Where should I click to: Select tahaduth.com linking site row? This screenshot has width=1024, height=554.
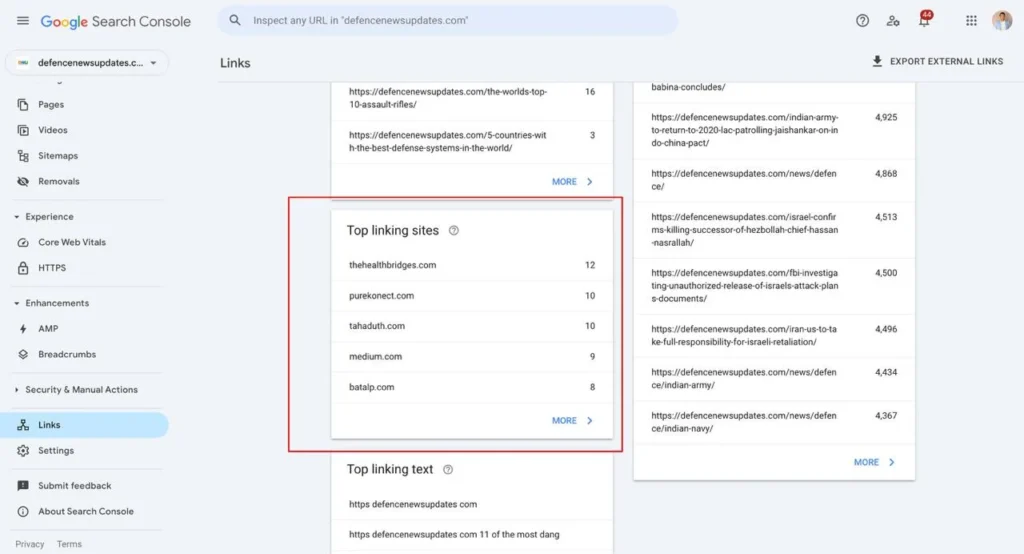click(472, 326)
